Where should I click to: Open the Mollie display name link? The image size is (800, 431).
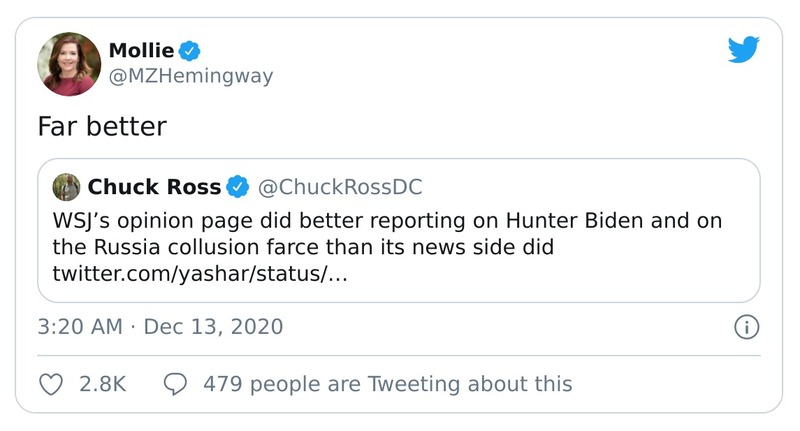(142, 49)
